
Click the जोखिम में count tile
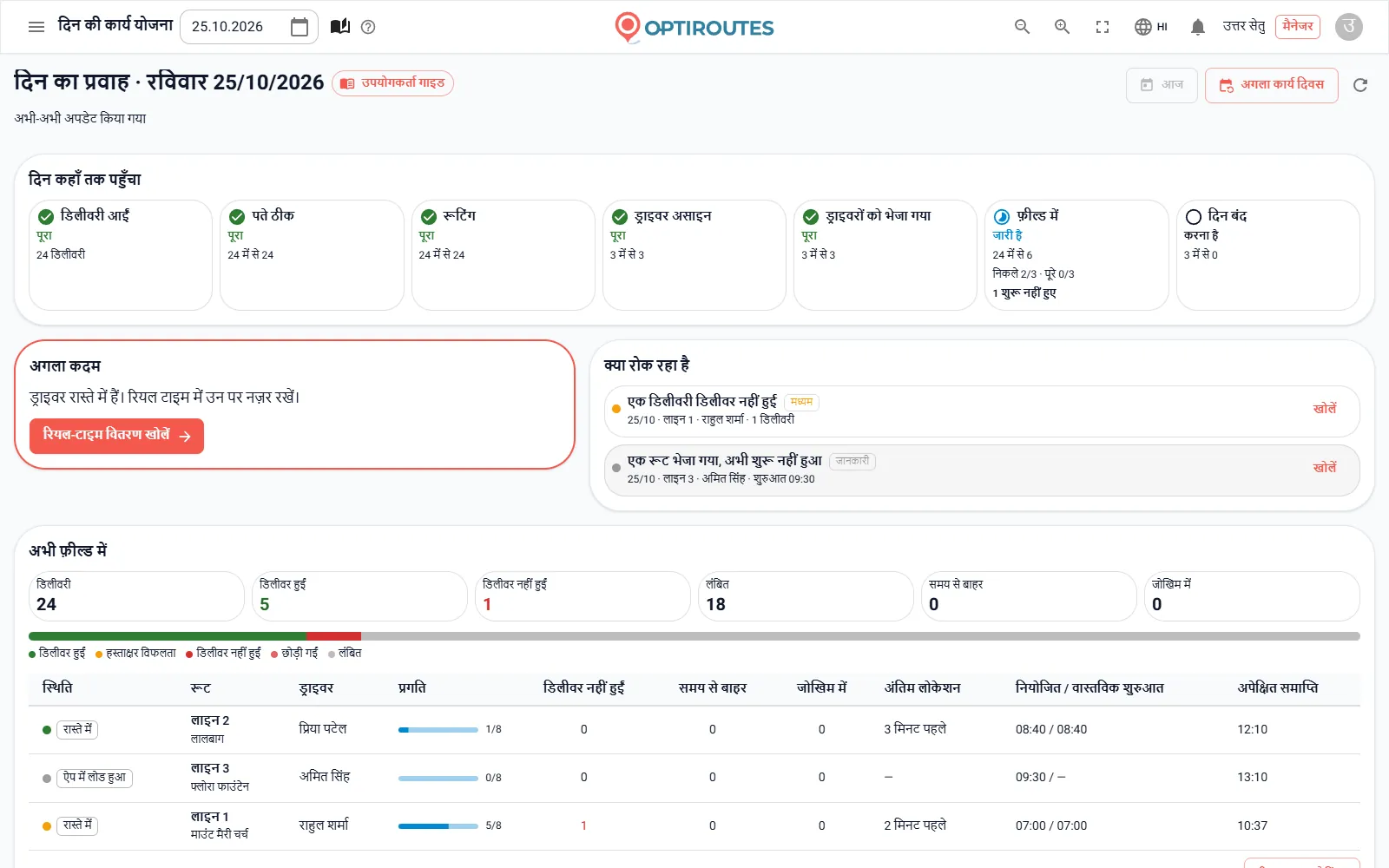[1252, 596]
